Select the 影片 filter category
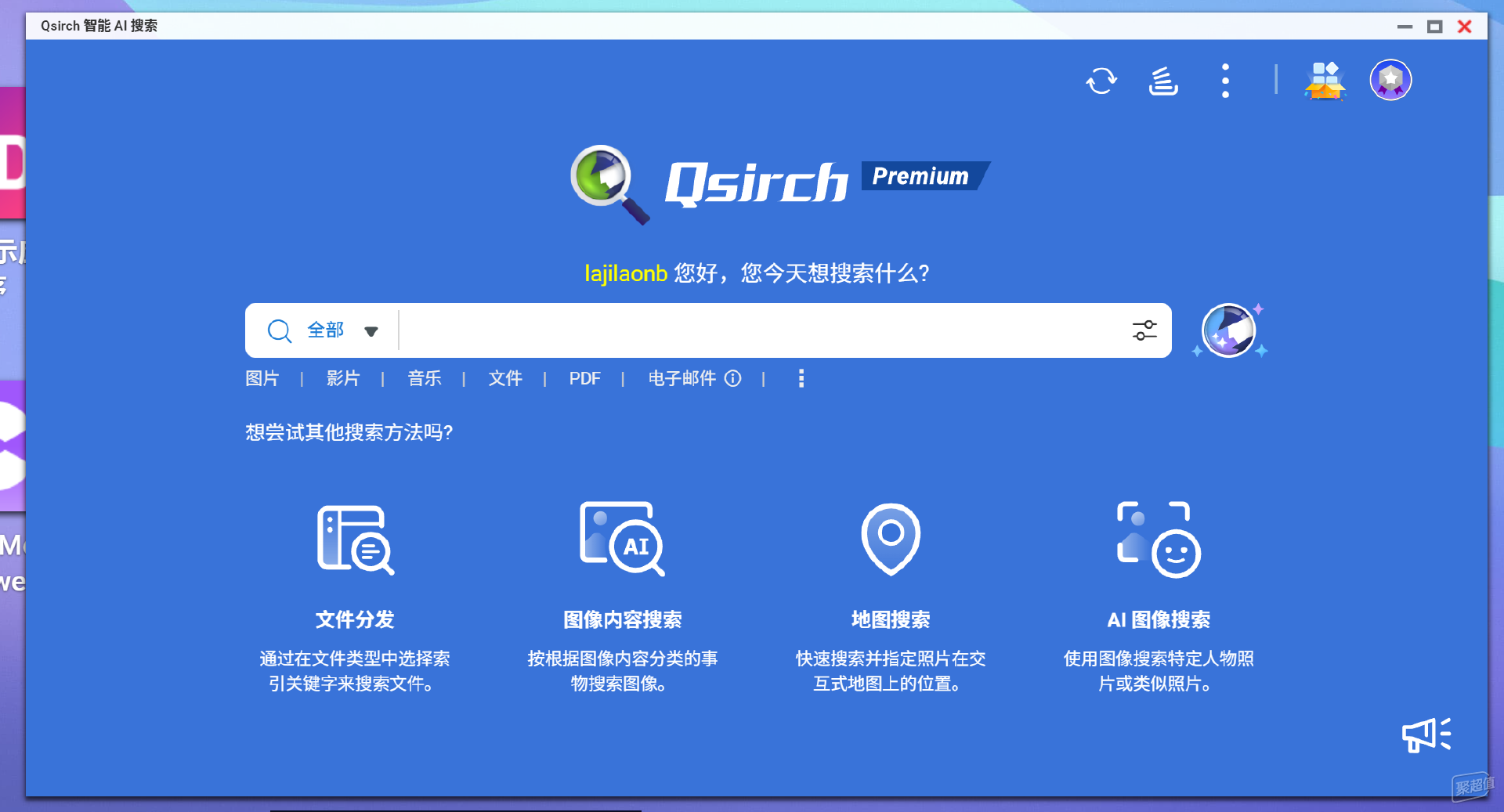Screen dimensions: 1504x812 (x=343, y=379)
